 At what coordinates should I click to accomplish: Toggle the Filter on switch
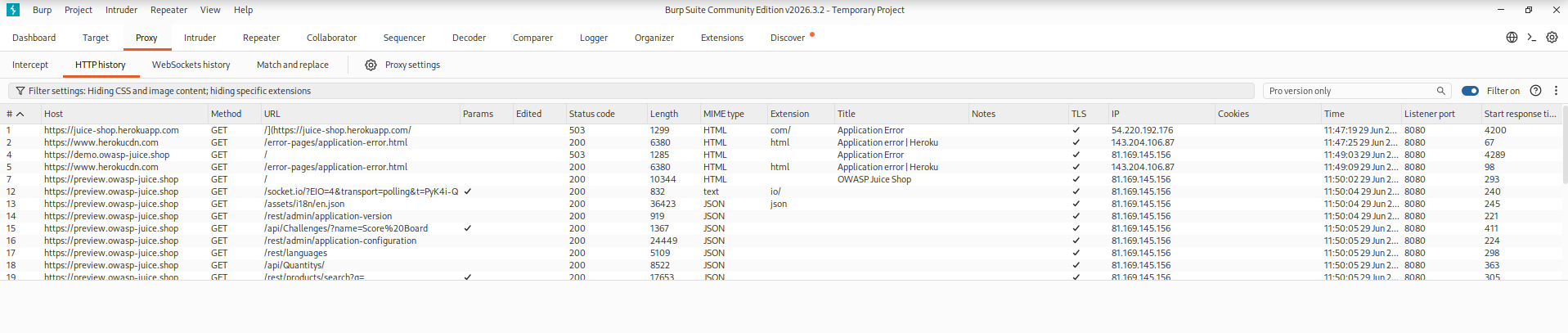pos(1470,91)
